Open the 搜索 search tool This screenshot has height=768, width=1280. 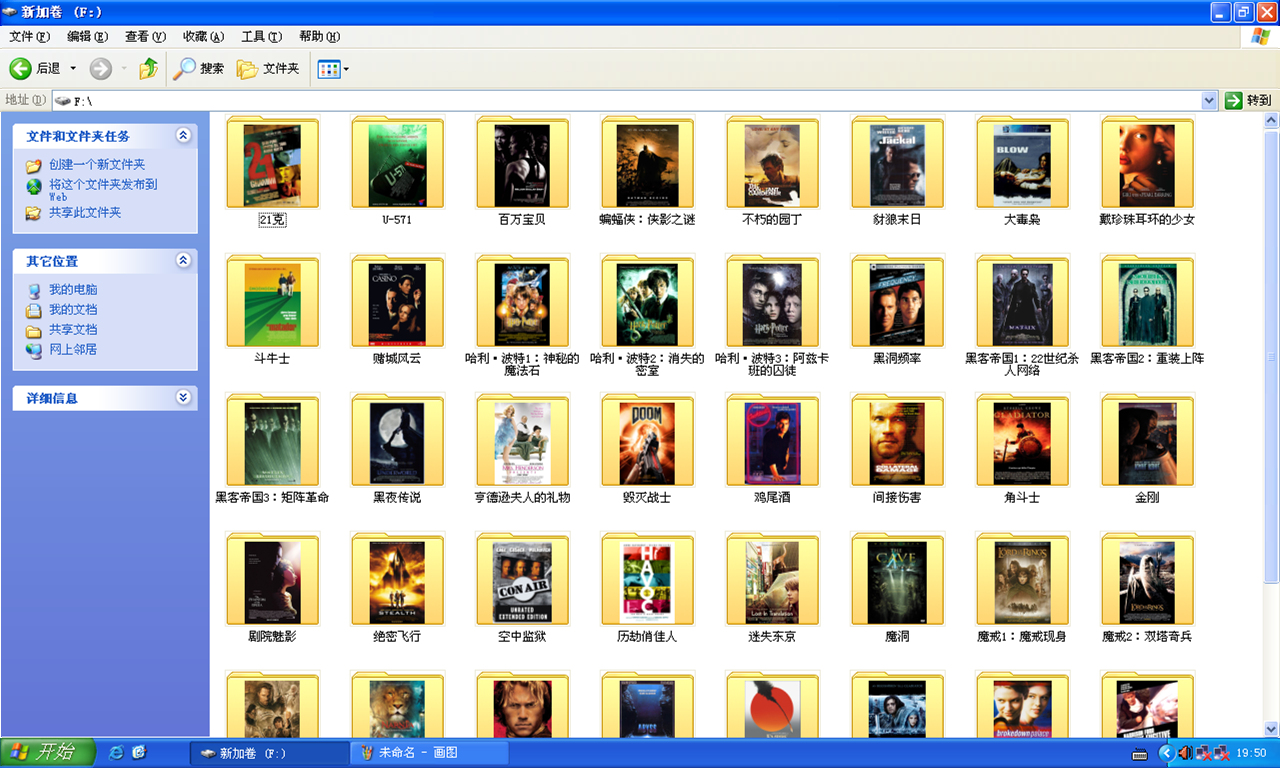click(199, 68)
